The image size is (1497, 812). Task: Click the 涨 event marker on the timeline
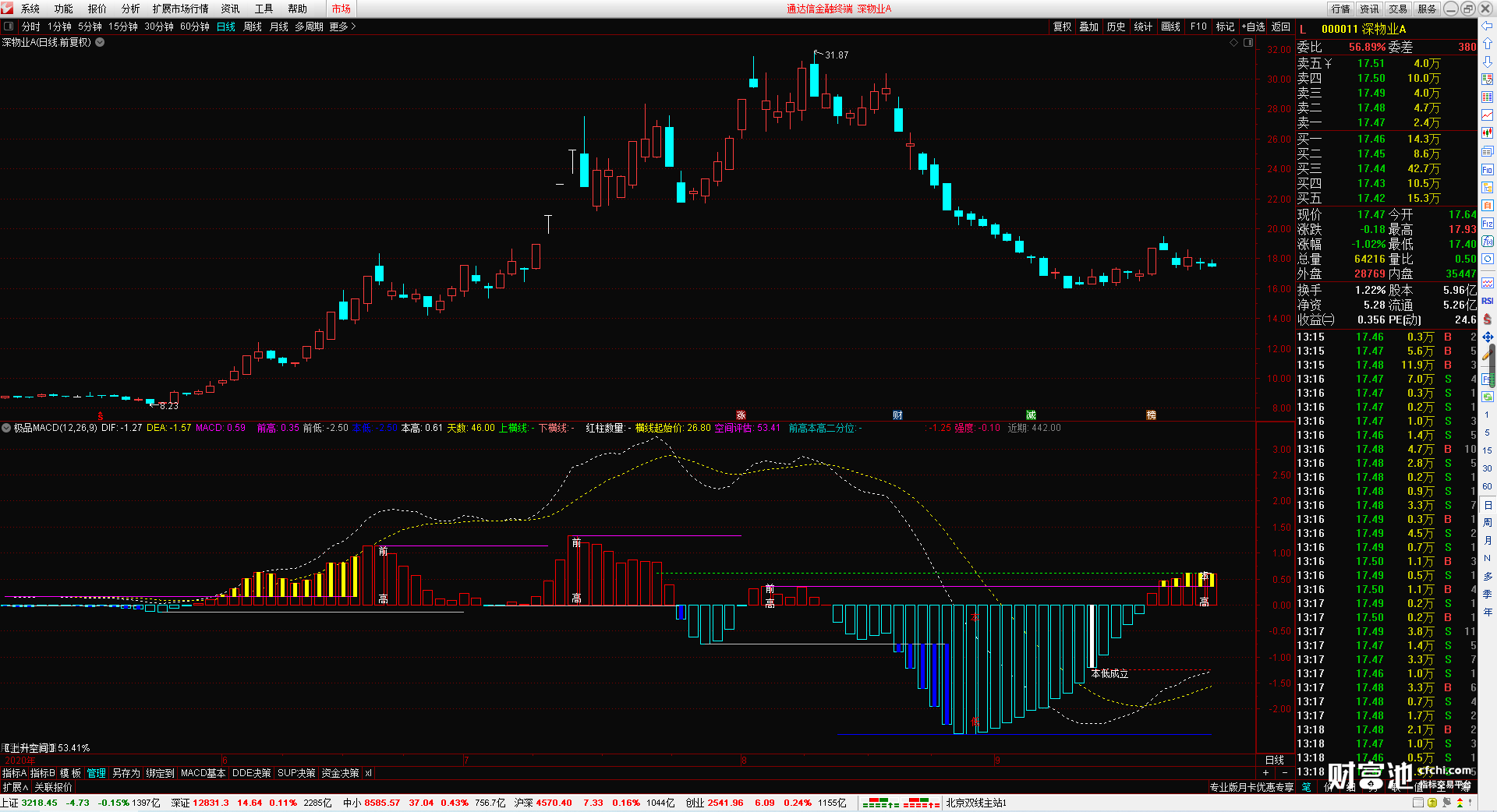[x=741, y=415]
